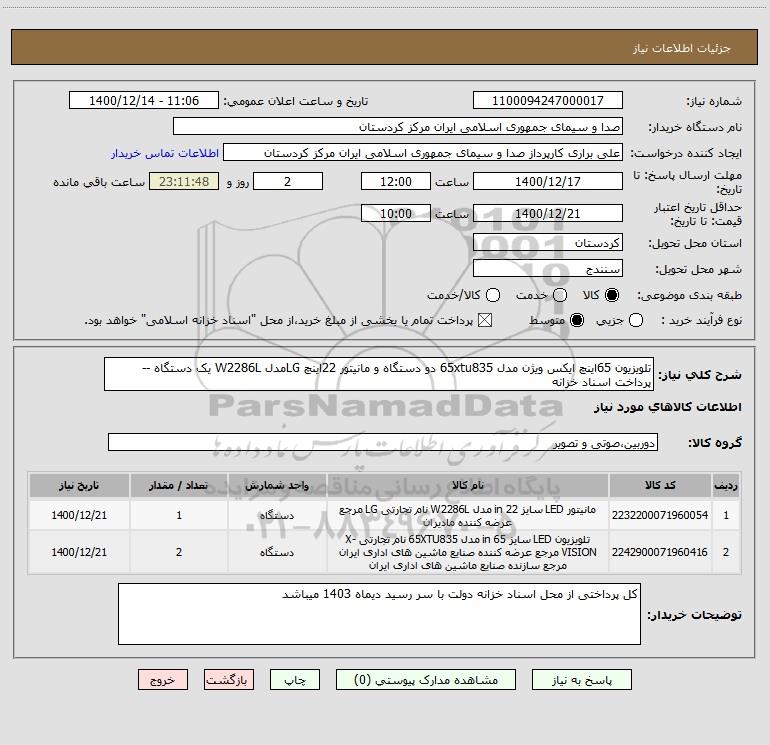The image size is (770, 745).
Task: Select product code 2242900071960416
Action: pyautogui.click(x=660, y=552)
